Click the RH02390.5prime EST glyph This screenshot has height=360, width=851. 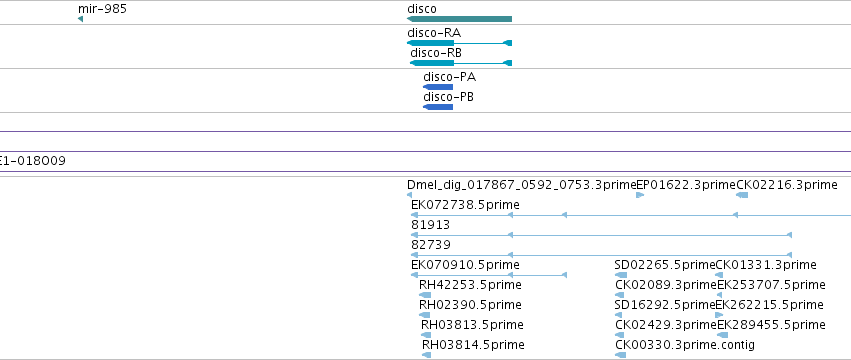[424, 315]
